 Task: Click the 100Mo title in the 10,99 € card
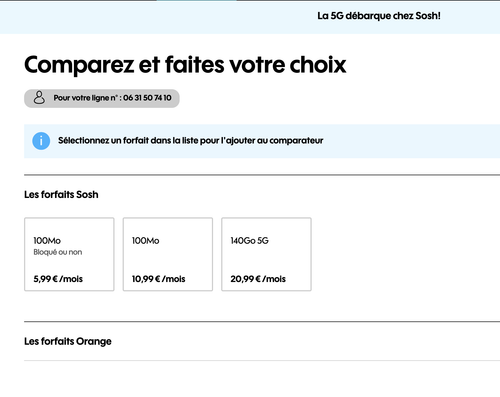click(x=145, y=241)
